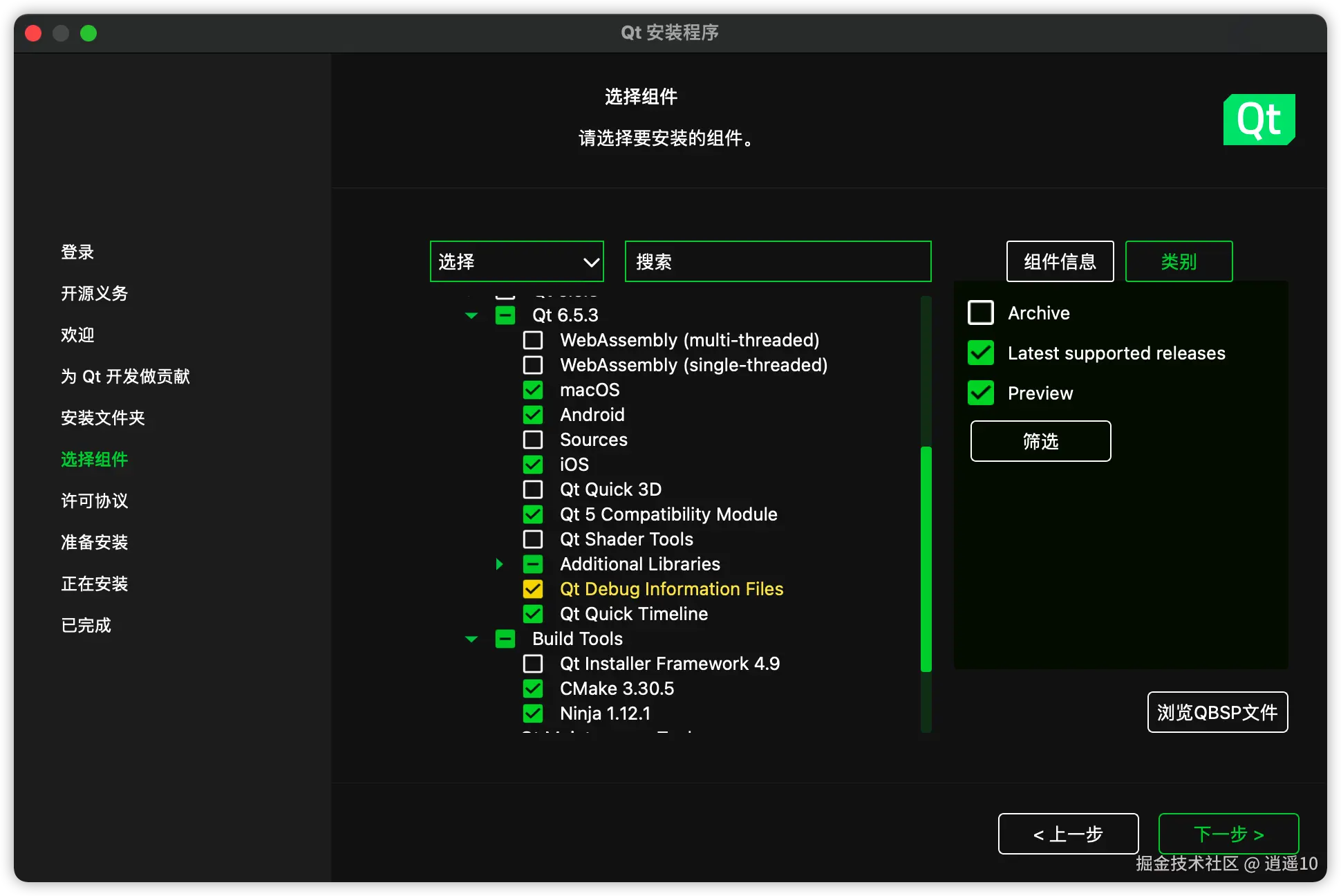Open the 选择 dropdown menu
1341x896 pixels.
tap(516, 261)
